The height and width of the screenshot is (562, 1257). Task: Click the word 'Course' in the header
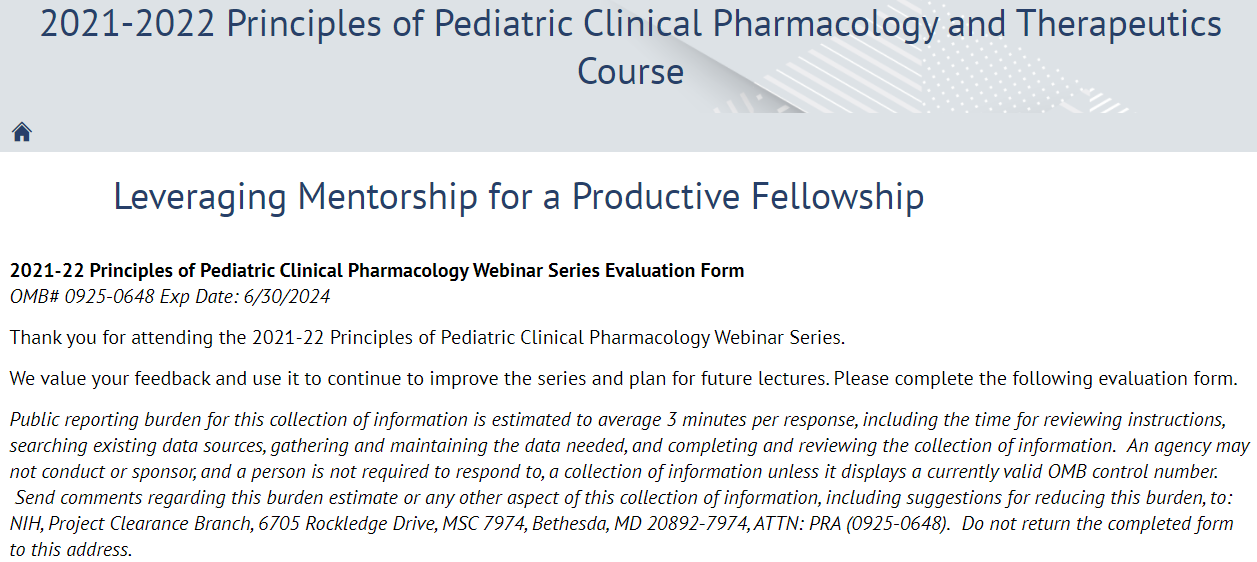click(630, 72)
